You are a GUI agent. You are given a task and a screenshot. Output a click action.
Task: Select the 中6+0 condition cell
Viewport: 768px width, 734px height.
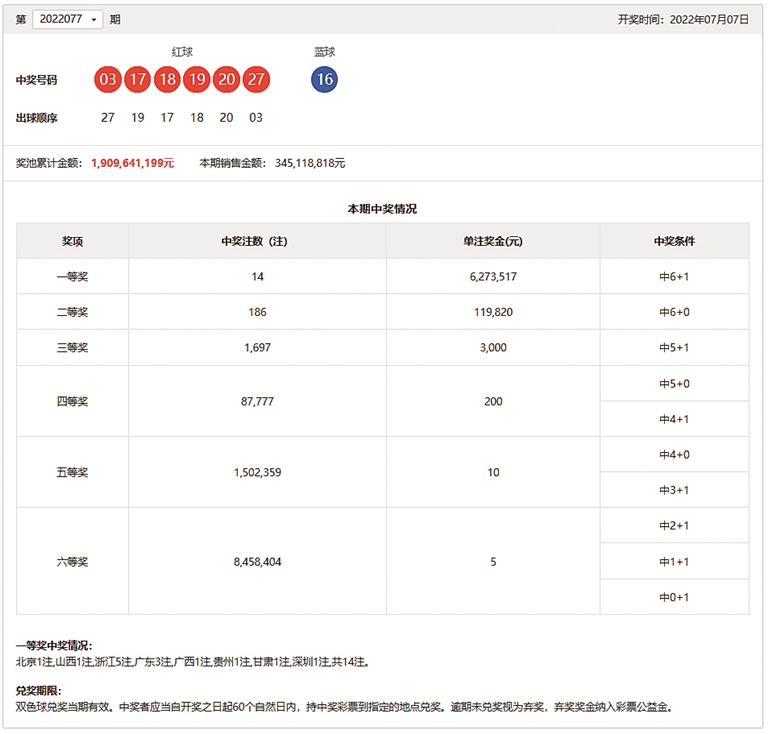click(674, 312)
